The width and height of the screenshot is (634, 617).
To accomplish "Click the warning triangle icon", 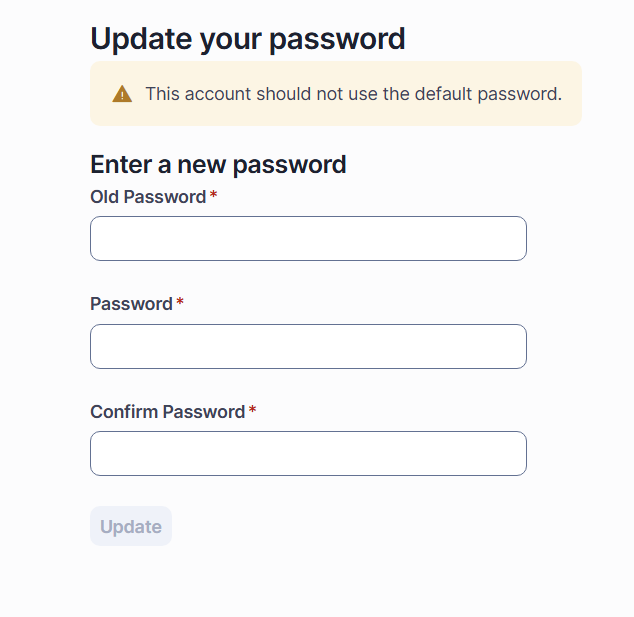I will point(122,94).
